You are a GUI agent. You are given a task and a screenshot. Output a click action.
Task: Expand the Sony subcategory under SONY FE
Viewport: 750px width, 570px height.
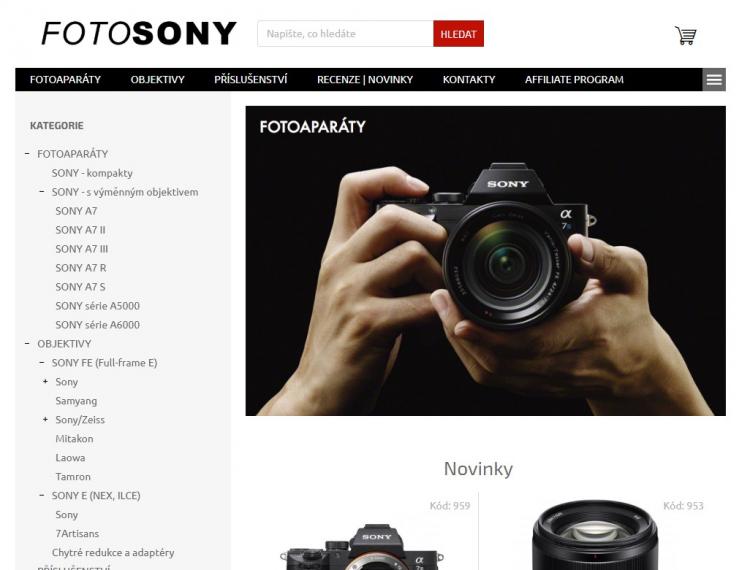point(45,382)
